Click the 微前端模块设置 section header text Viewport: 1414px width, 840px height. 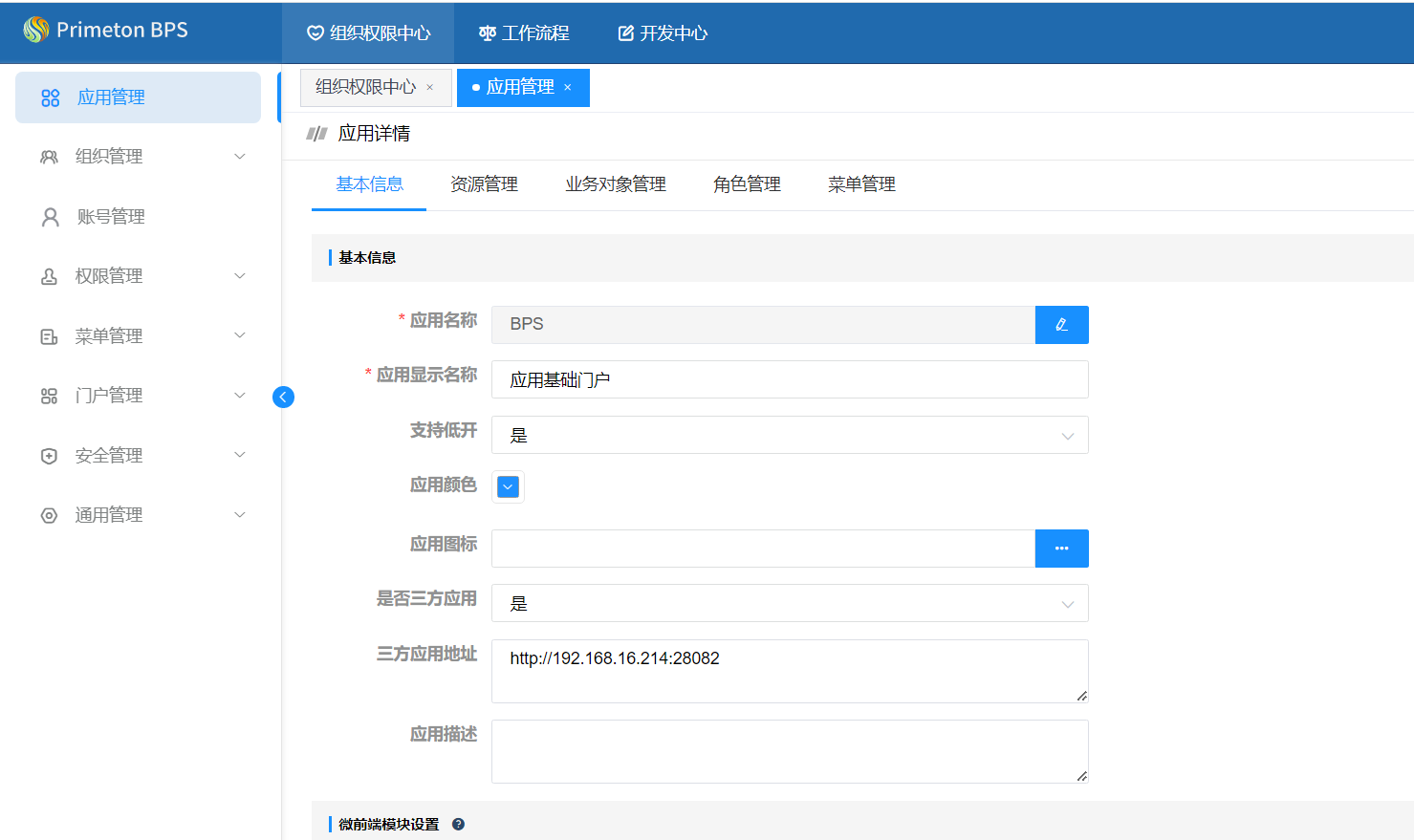pos(388,824)
